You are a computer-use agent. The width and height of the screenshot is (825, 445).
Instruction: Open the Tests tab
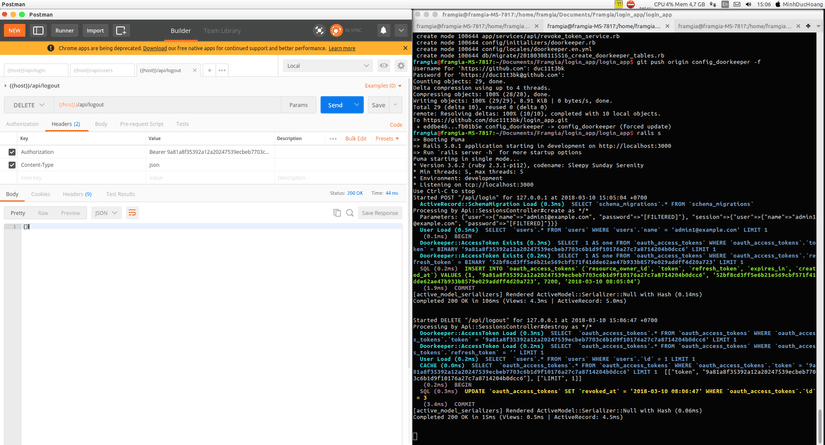[183, 124]
